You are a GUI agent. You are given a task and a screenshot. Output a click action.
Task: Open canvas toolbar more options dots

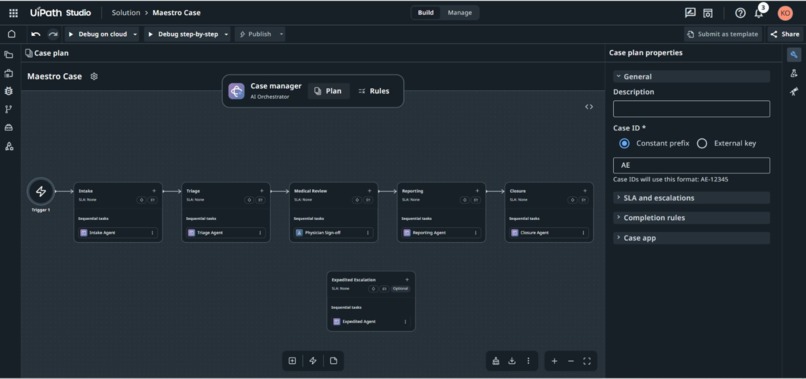[528, 361]
